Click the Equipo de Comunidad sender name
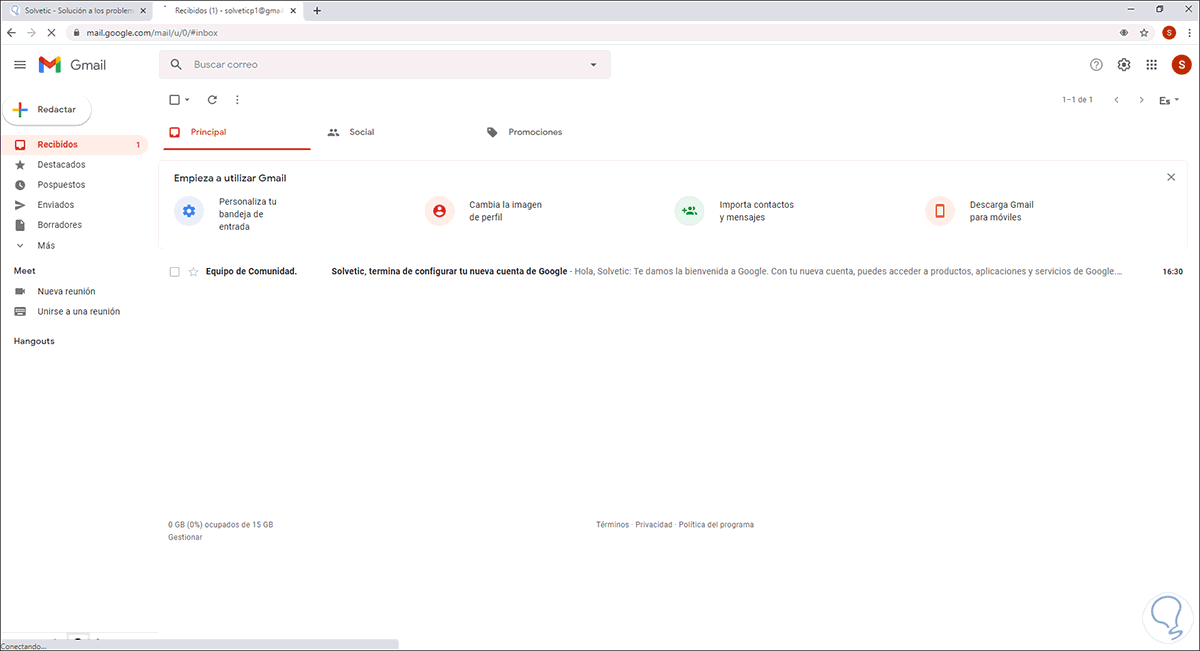The width and height of the screenshot is (1200, 651). click(251, 271)
